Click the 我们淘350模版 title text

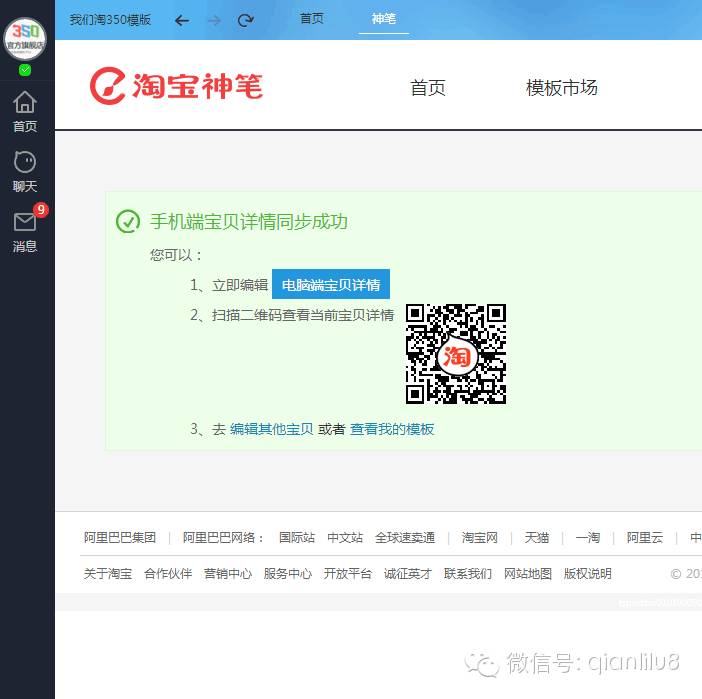pyautogui.click(x=110, y=20)
